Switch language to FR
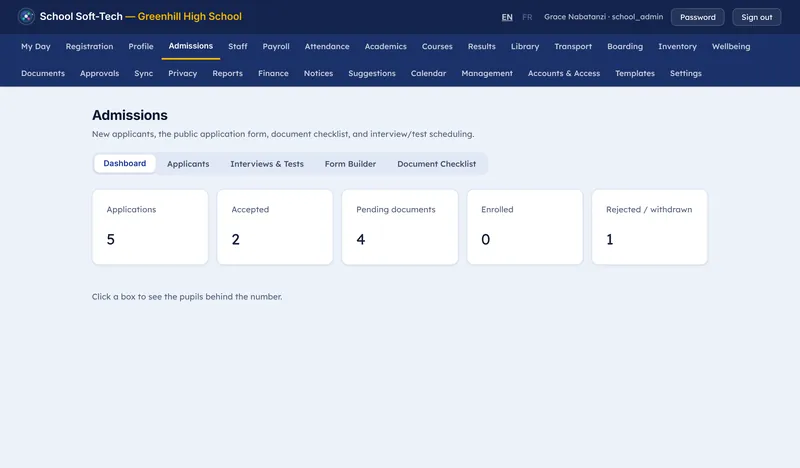800x468 pixels. tap(527, 17)
